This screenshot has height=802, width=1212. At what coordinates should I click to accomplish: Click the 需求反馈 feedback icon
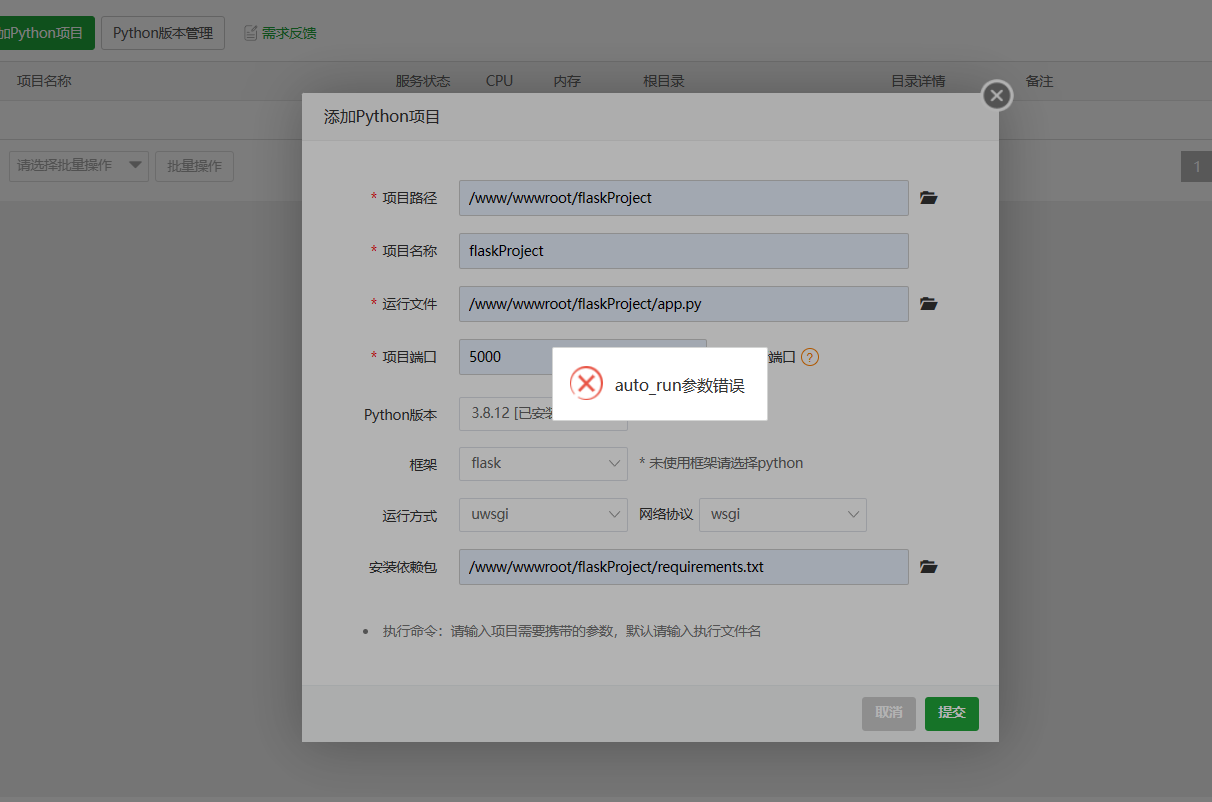pyautogui.click(x=250, y=33)
